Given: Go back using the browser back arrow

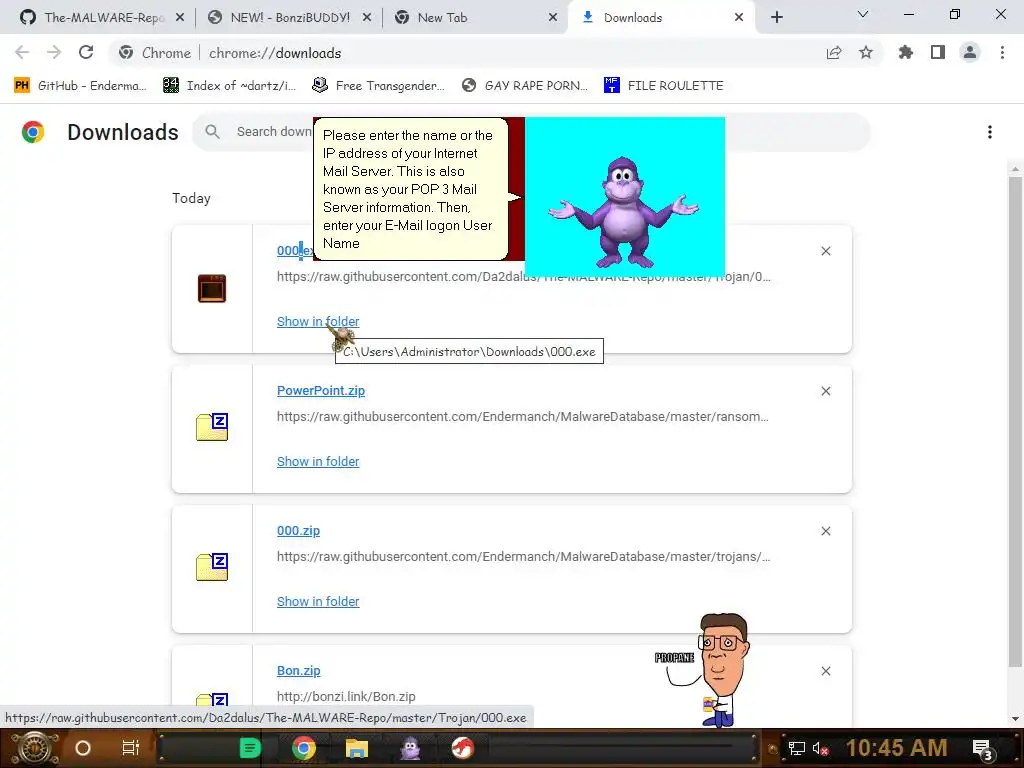Looking at the screenshot, I should 22,53.
